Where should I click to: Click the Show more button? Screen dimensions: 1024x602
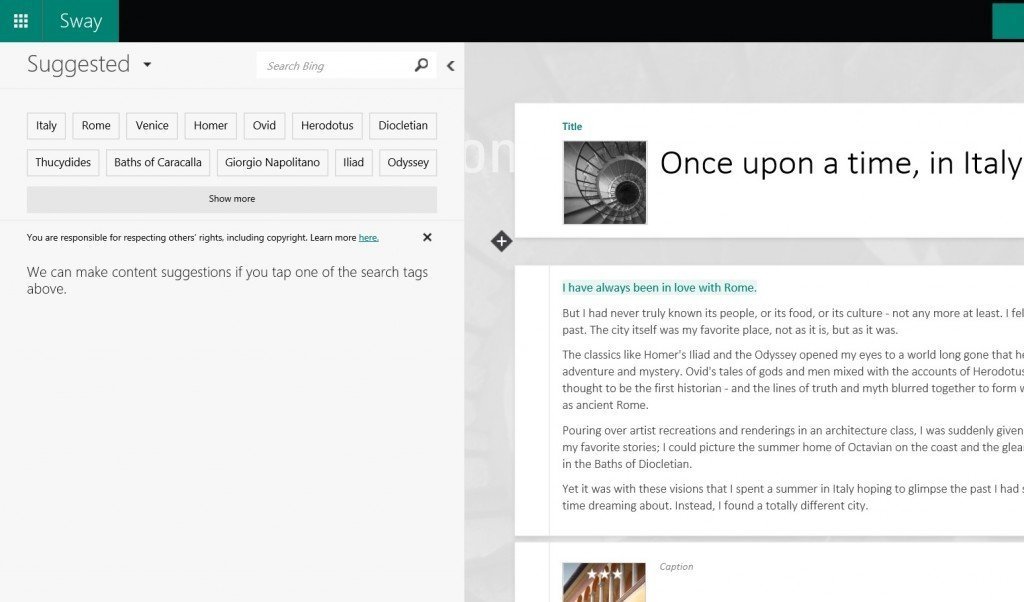tap(231, 199)
